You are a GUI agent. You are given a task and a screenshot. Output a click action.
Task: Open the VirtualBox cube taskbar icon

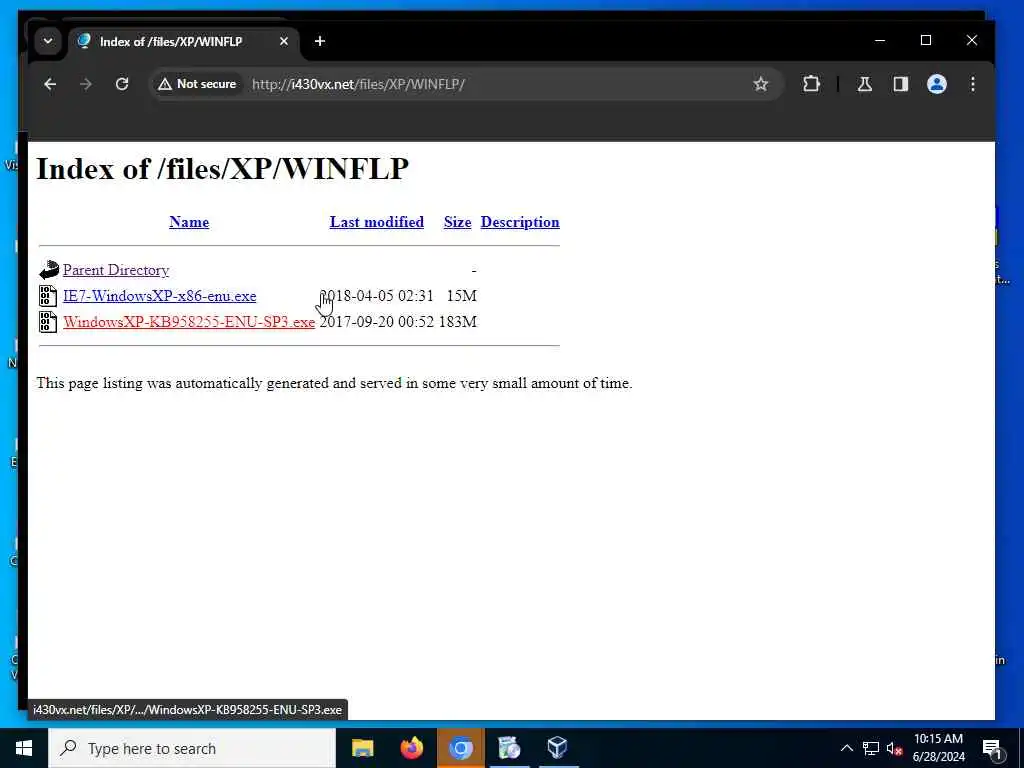click(x=557, y=748)
